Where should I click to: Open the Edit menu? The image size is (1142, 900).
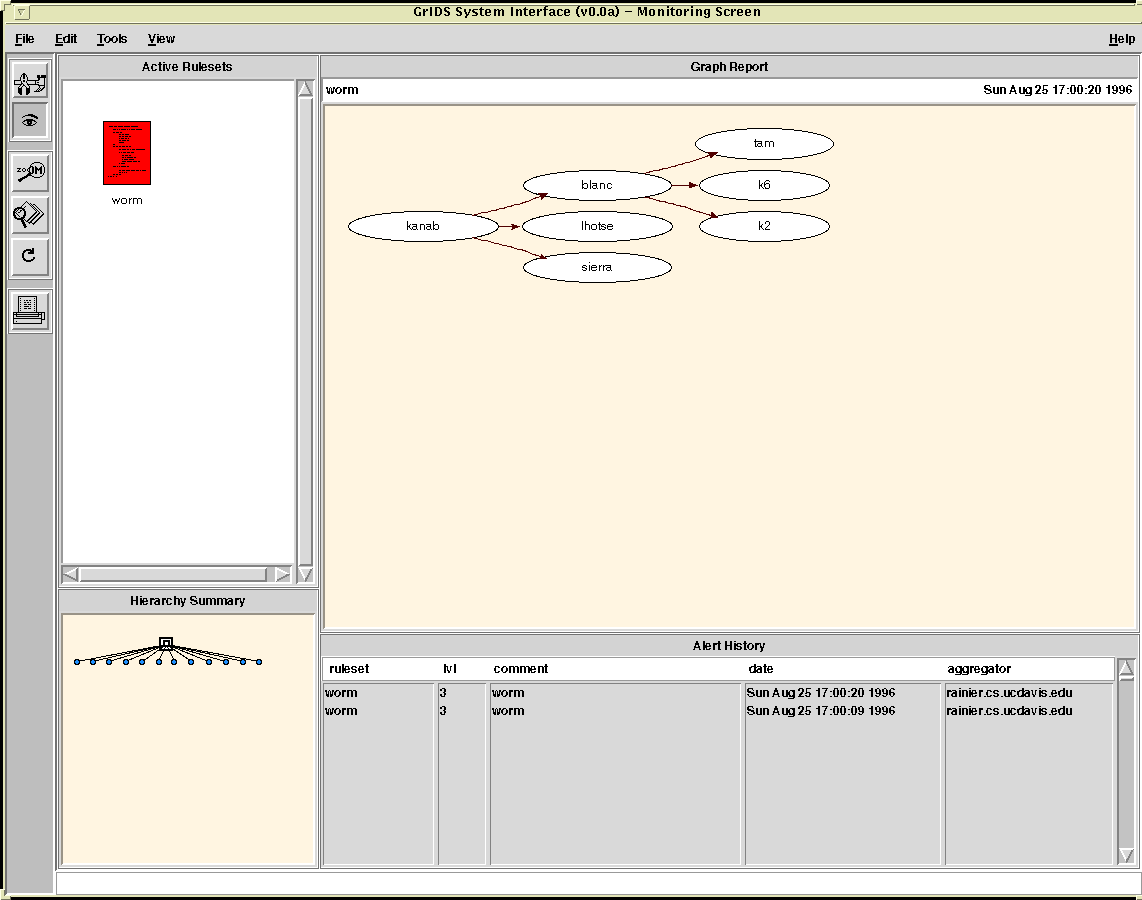click(x=66, y=39)
